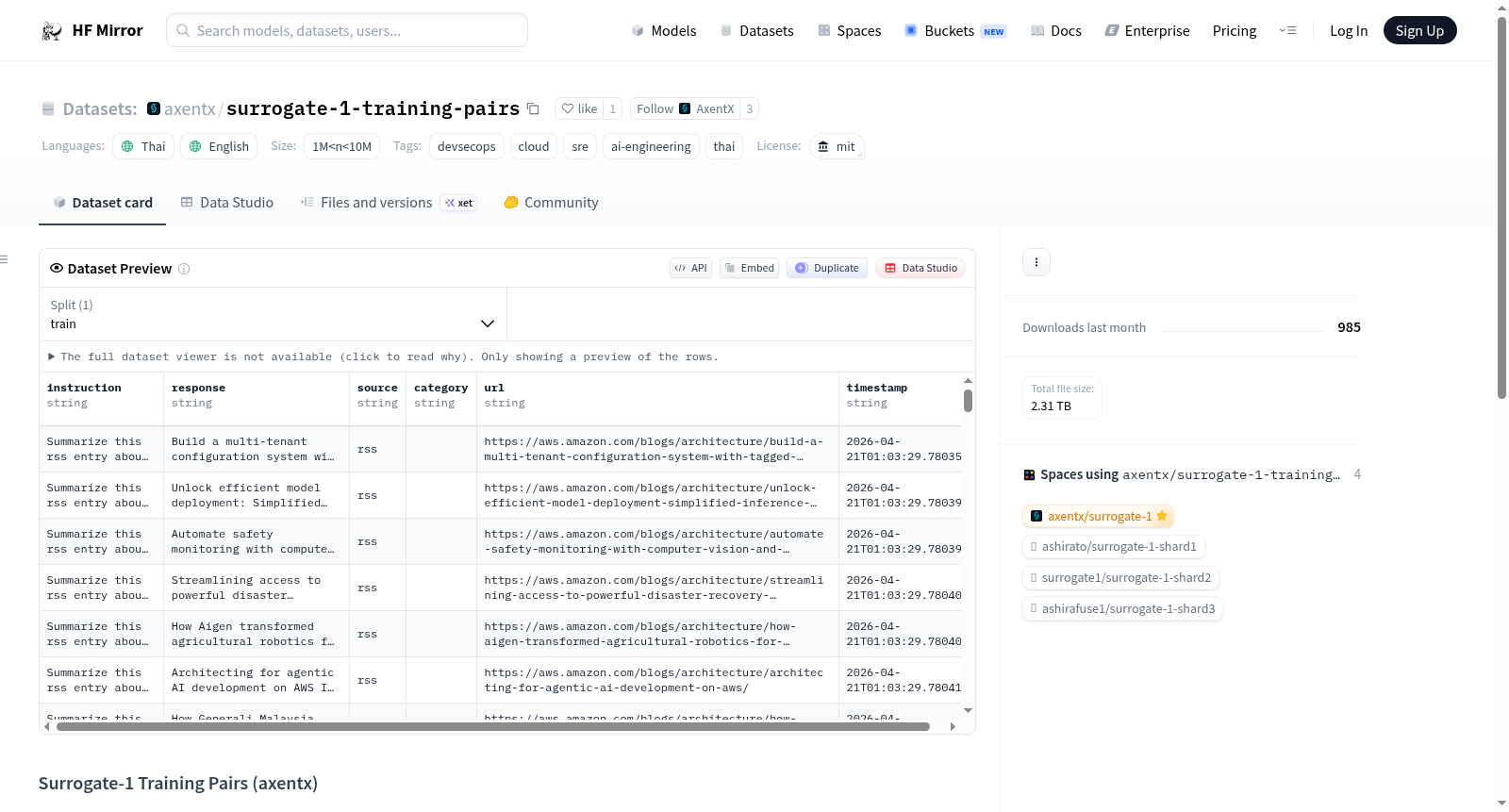
Task: Select the Dataset card tab
Action: 102,203
